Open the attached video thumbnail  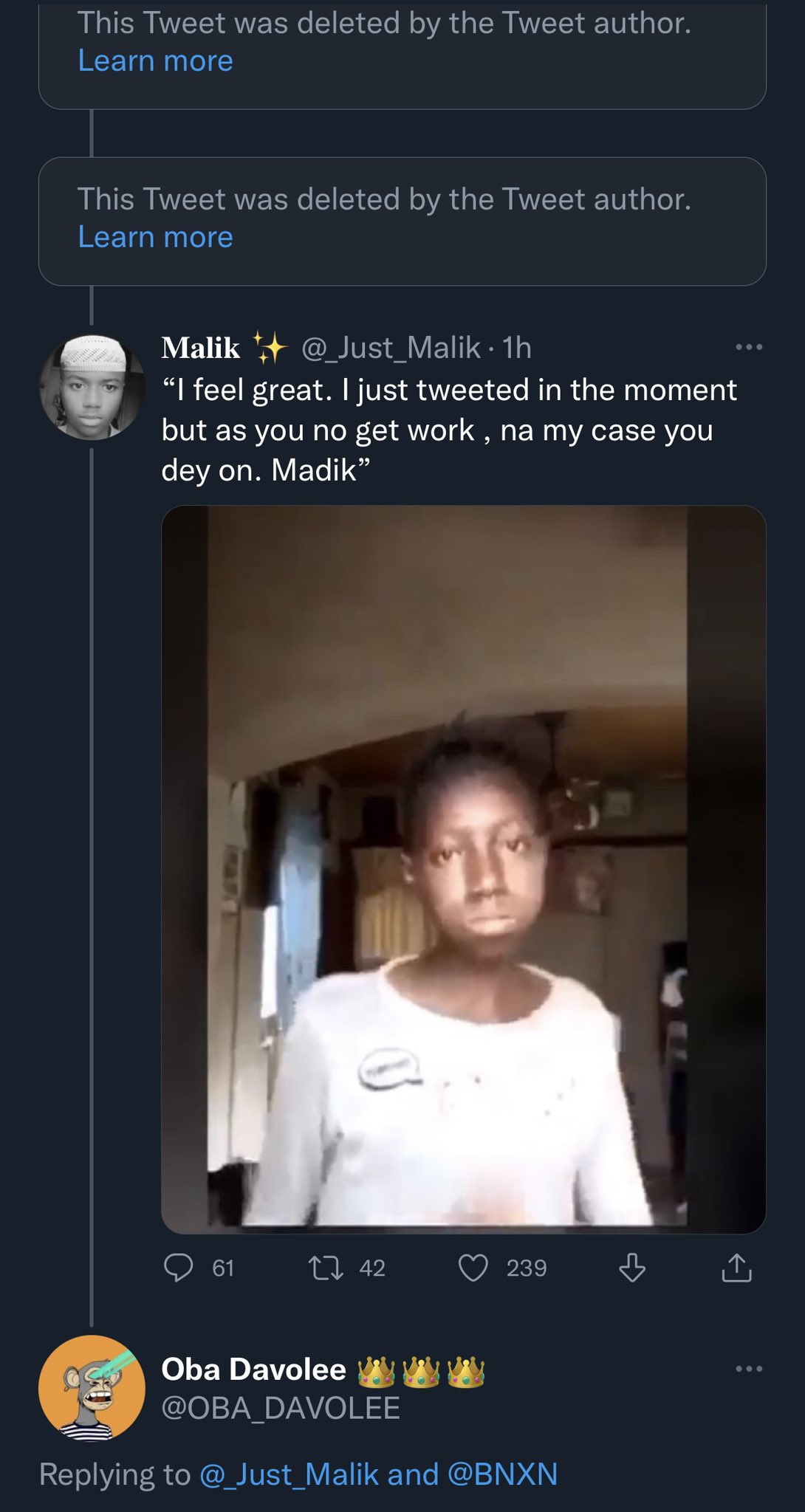point(463,869)
